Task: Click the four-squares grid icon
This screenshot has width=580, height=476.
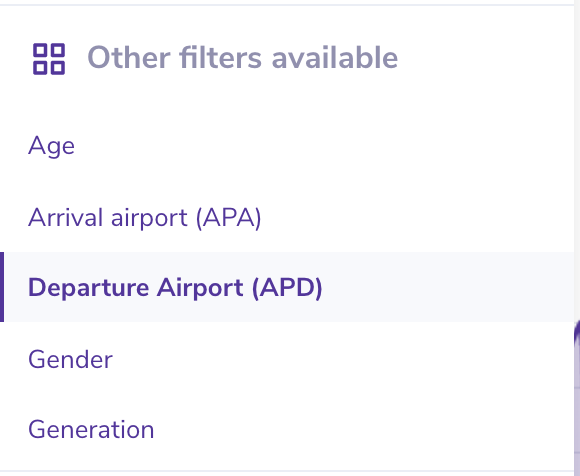Action: click(x=49, y=59)
